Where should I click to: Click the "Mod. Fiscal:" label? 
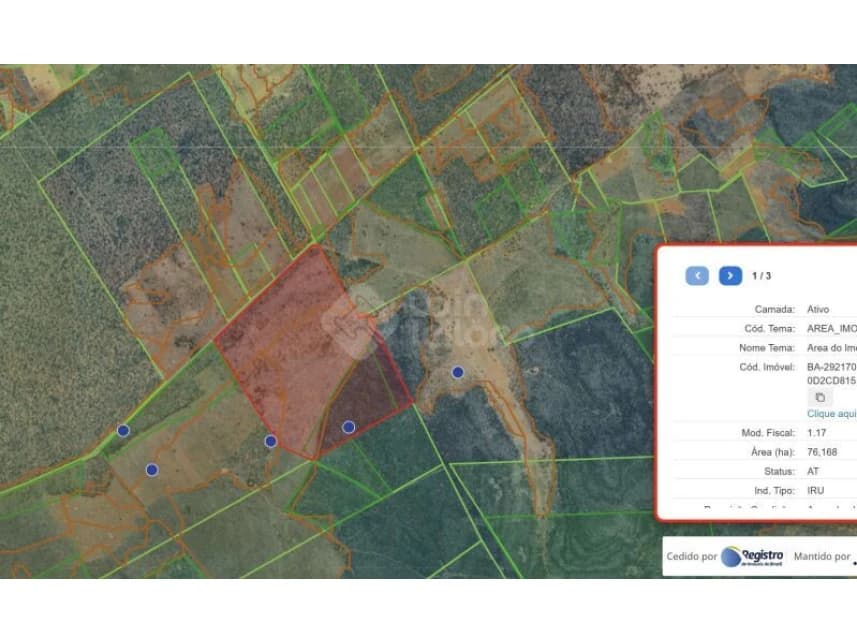pyautogui.click(x=768, y=433)
